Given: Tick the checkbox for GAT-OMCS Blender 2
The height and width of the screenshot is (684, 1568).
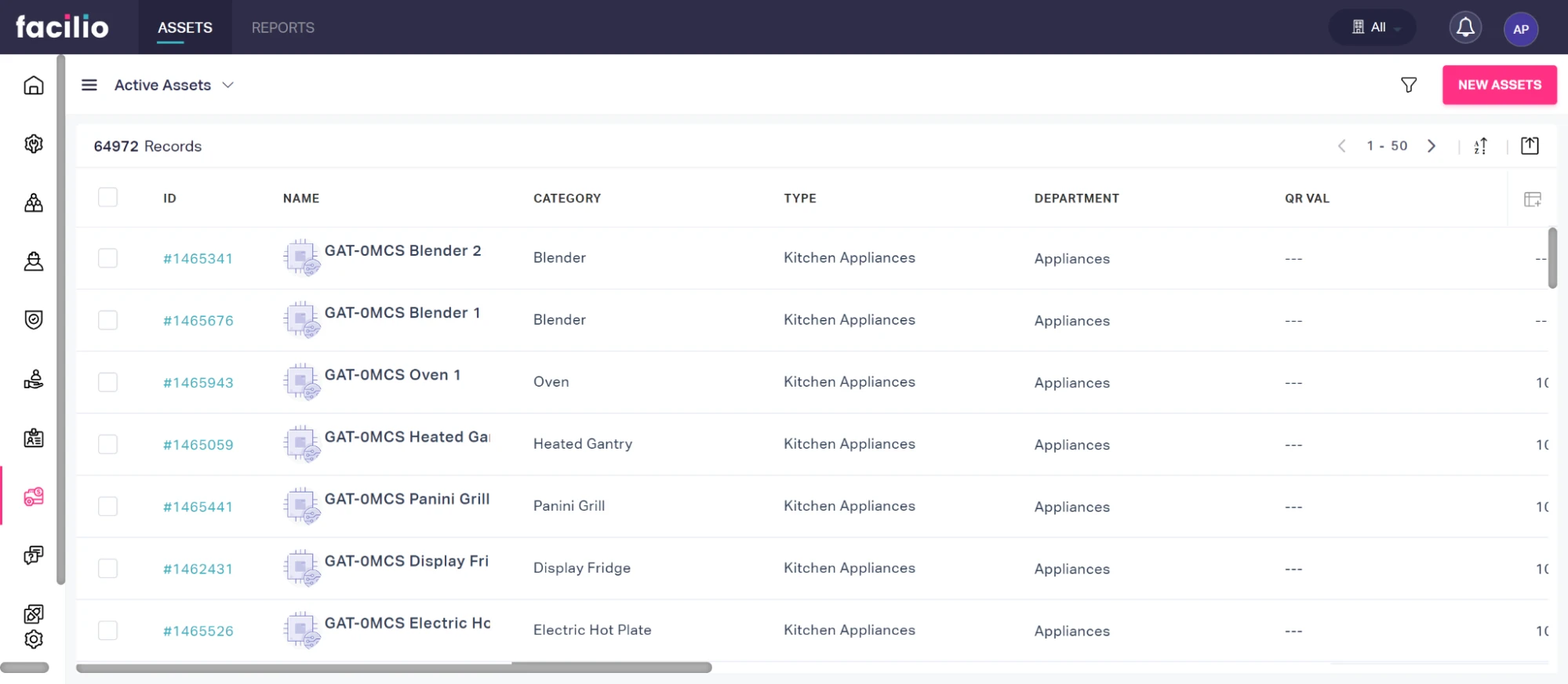Looking at the screenshot, I should (x=107, y=258).
